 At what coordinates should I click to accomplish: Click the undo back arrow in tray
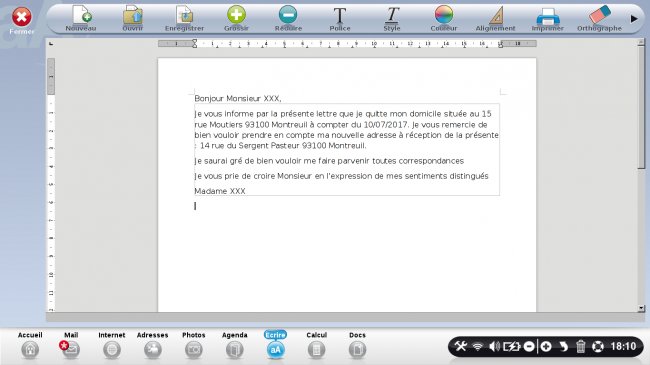click(x=563, y=346)
